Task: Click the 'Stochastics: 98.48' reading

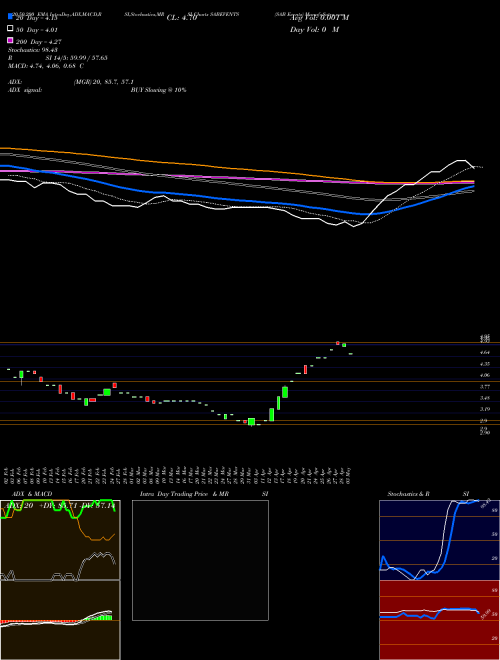Action: pyautogui.click(x=33, y=50)
